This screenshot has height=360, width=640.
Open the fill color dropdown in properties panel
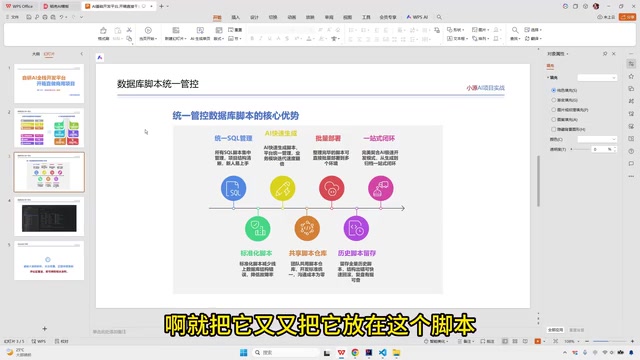(x=597, y=139)
